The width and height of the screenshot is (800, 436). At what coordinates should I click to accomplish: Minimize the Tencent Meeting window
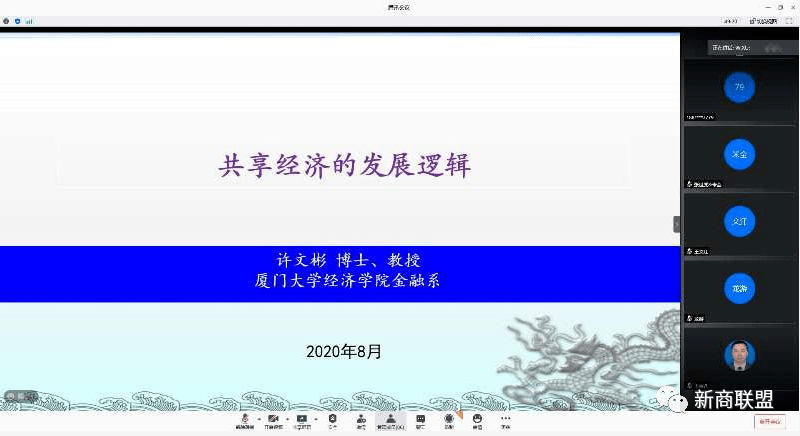tap(768, 7)
